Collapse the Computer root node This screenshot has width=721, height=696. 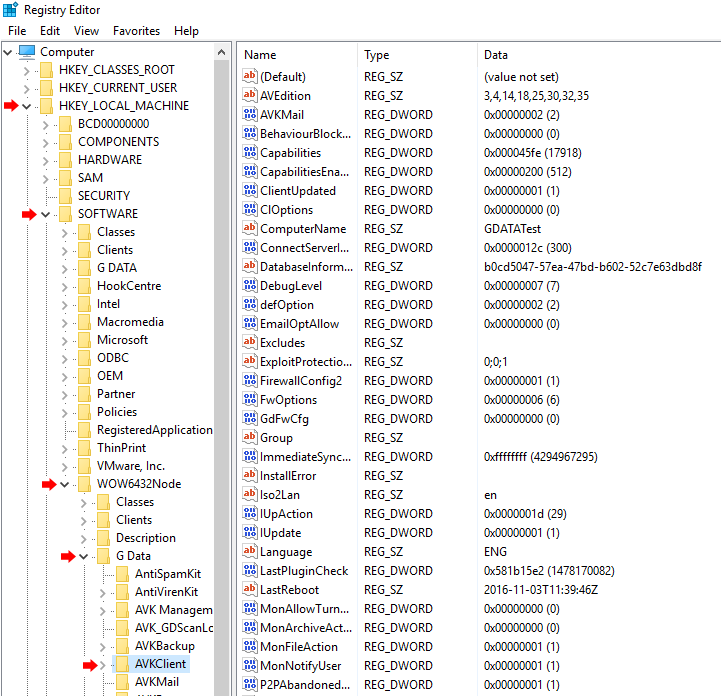pyautogui.click(x=7, y=52)
